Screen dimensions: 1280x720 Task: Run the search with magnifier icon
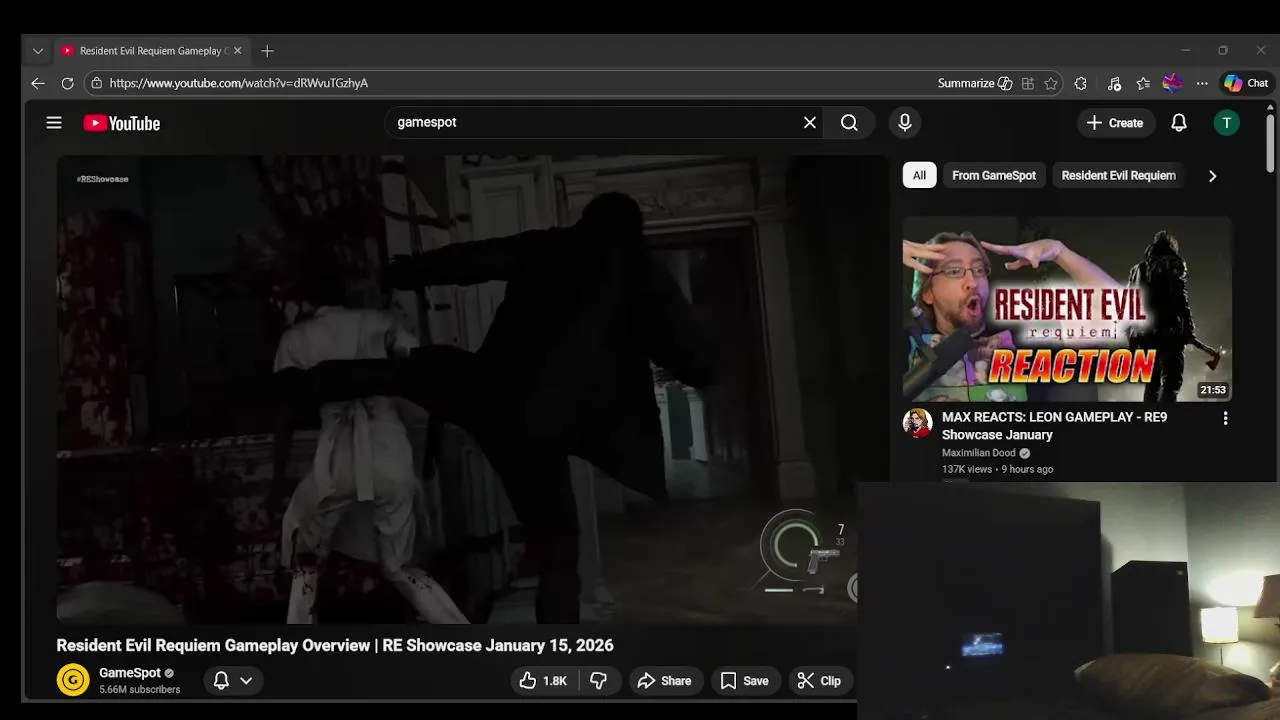pos(849,122)
